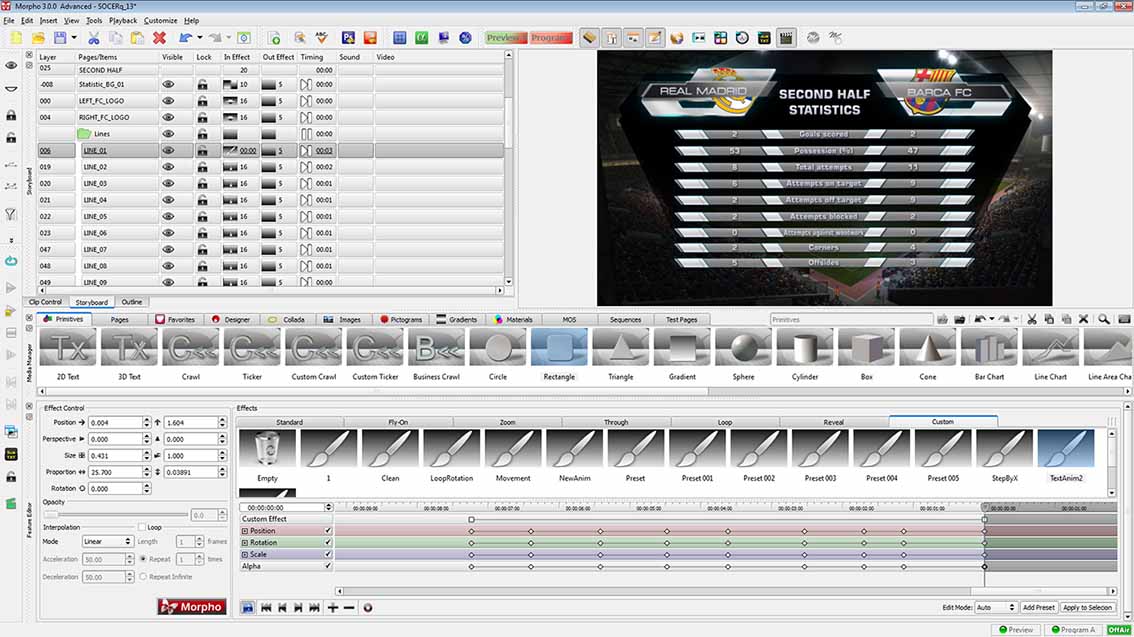
Task: Uncheck the Alpha track checkbox
Action: [x=328, y=566]
